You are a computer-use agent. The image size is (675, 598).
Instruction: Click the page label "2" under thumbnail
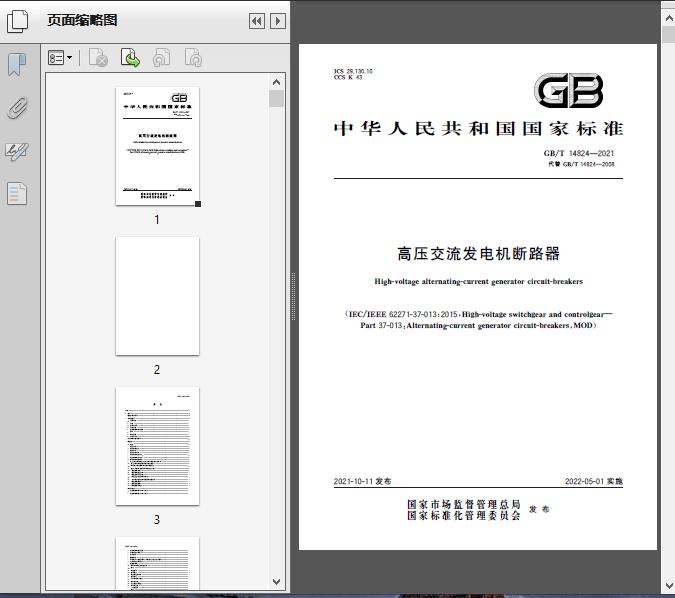(157, 369)
